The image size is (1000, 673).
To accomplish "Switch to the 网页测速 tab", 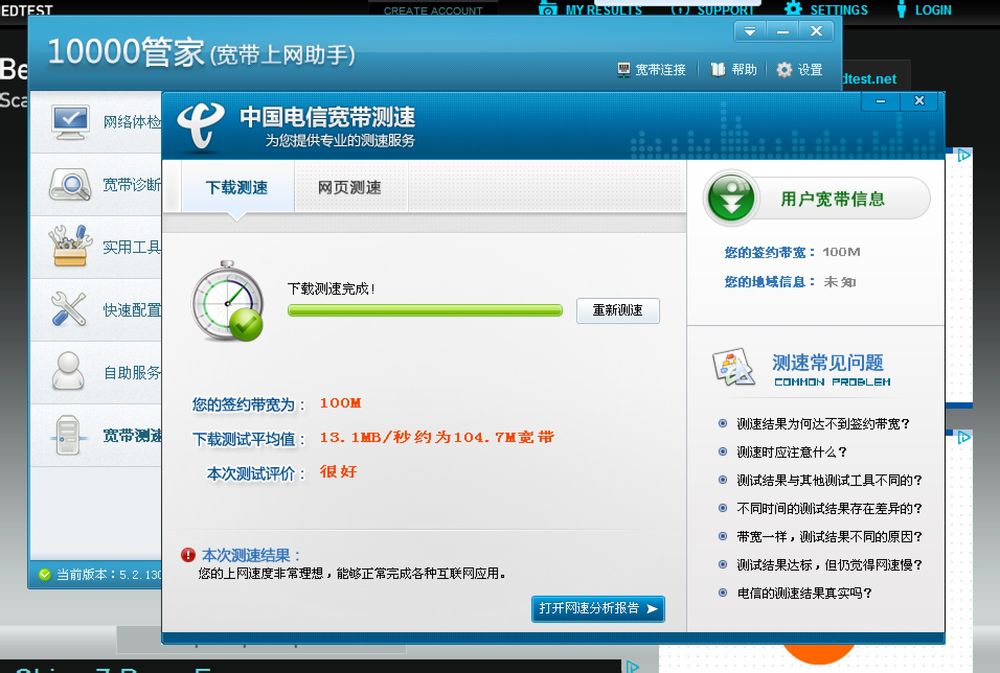I will pyautogui.click(x=349, y=188).
